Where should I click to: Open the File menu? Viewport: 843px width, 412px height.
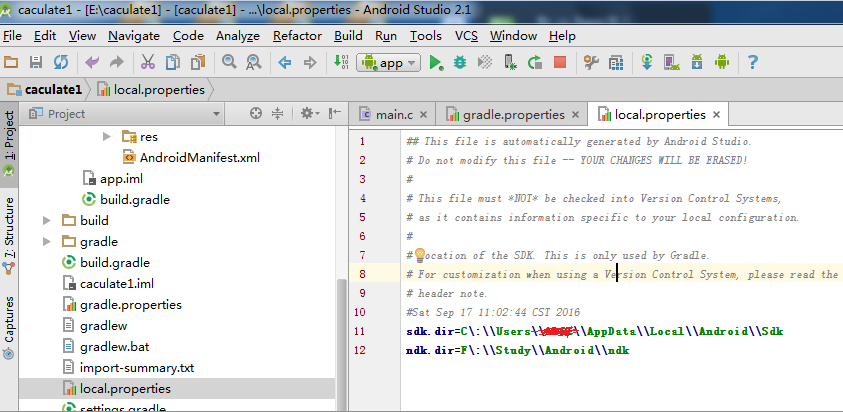pos(12,36)
